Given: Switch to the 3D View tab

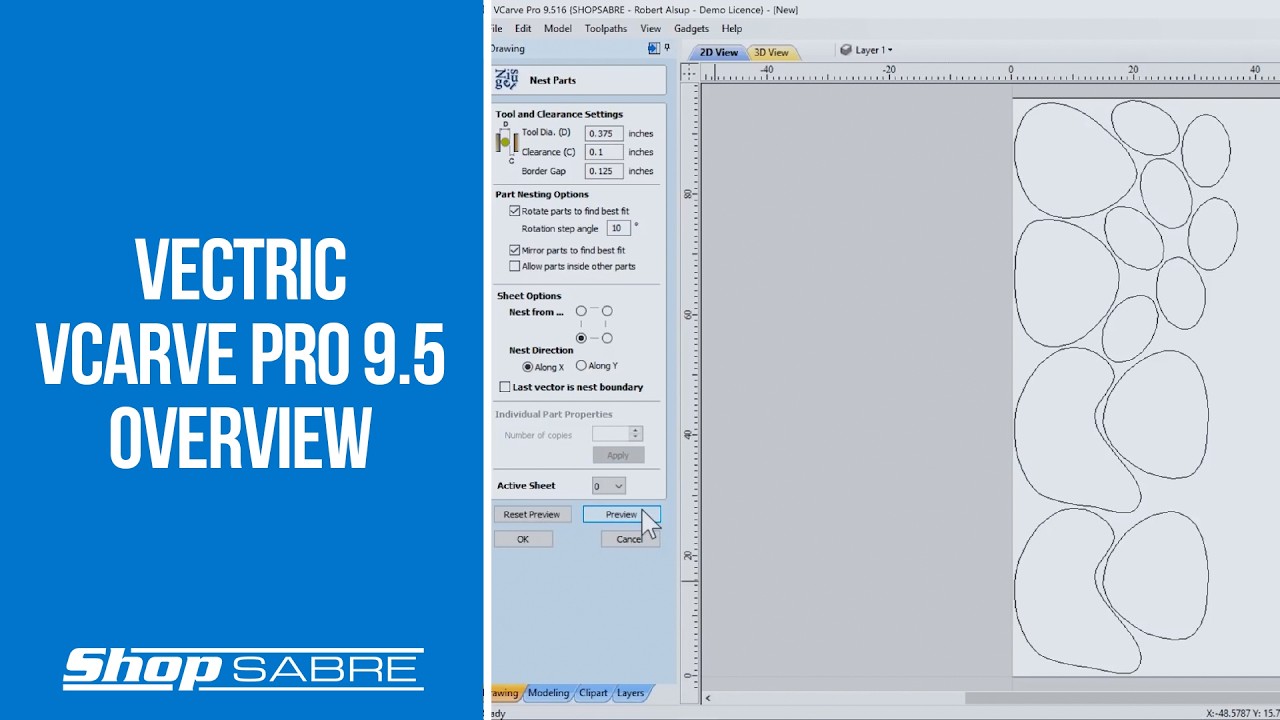Looking at the screenshot, I should click(x=771, y=52).
